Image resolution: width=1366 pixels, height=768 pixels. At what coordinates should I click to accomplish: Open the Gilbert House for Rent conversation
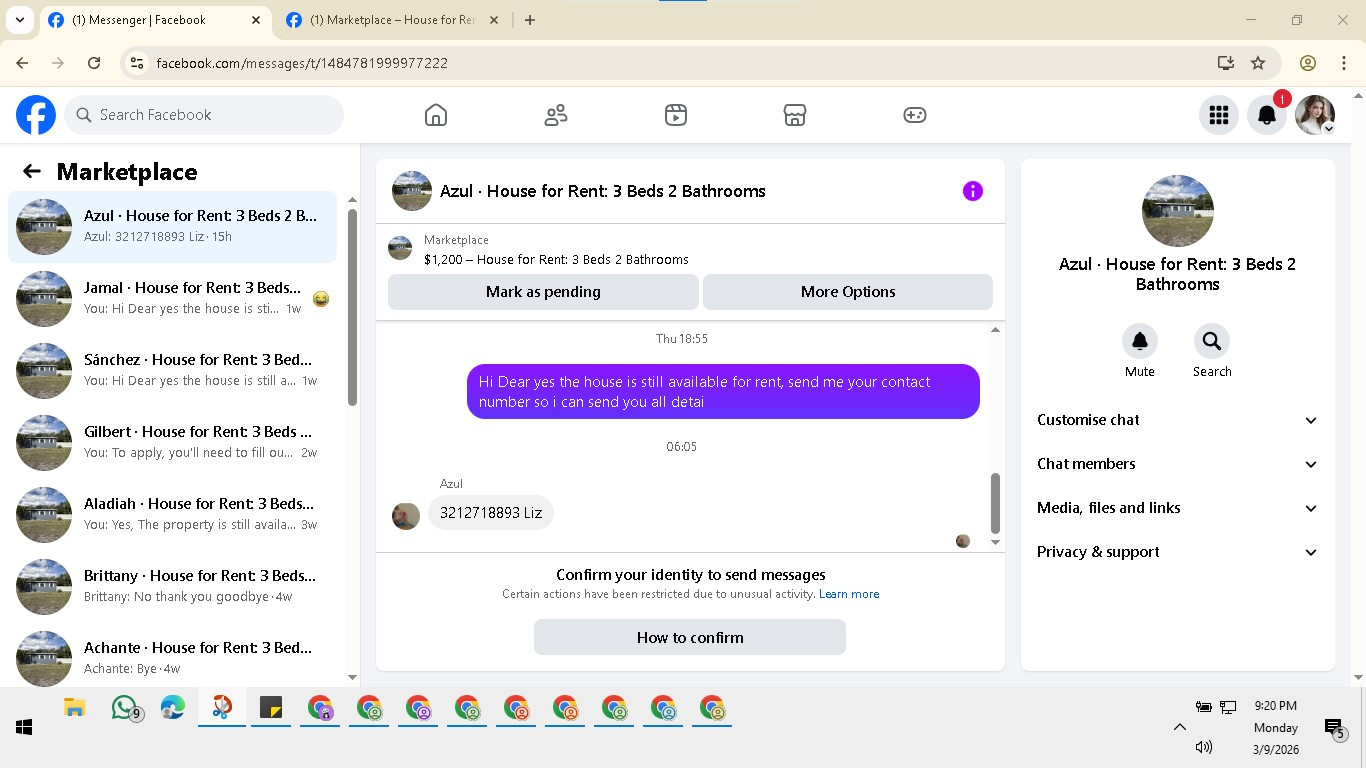coord(172,443)
